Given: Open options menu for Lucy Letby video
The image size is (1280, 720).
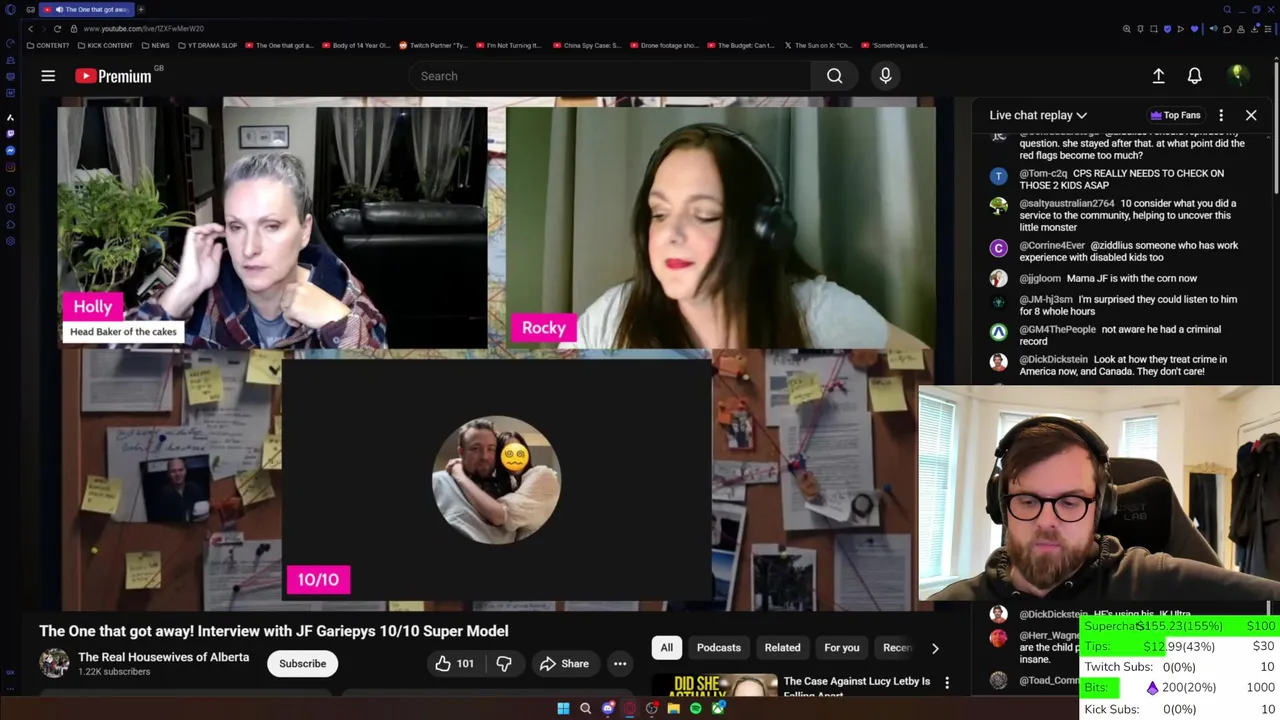Looking at the screenshot, I should point(947,684).
